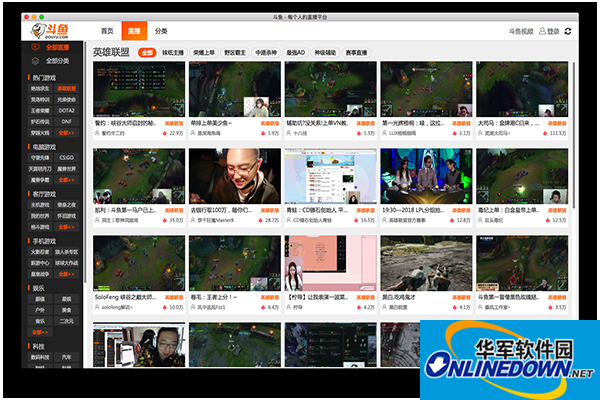
Task: Click the 登录 login link
Action: pos(553,31)
